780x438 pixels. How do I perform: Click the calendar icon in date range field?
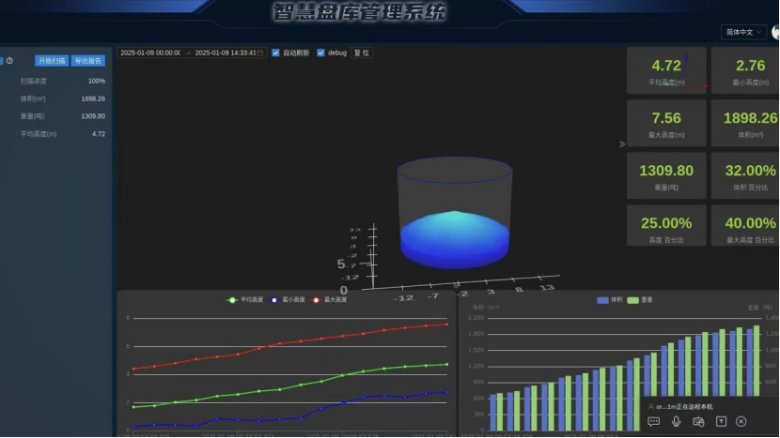(261, 52)
